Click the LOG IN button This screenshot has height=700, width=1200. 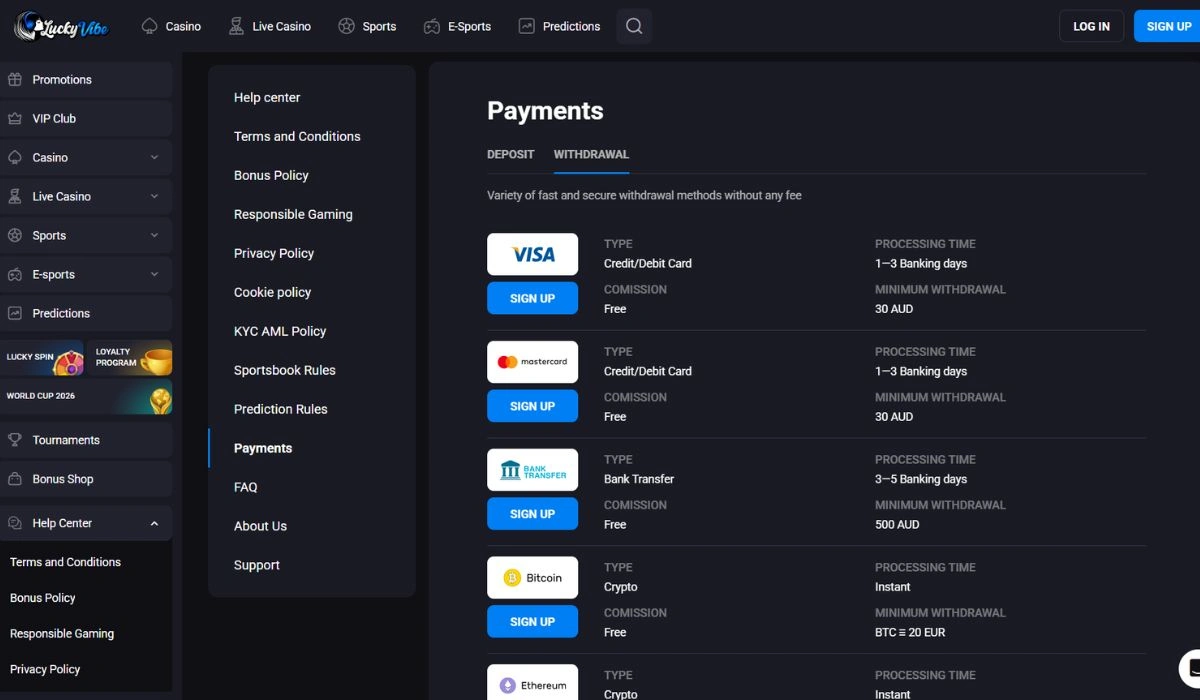pyautogui.click(x=1092, y=26)
